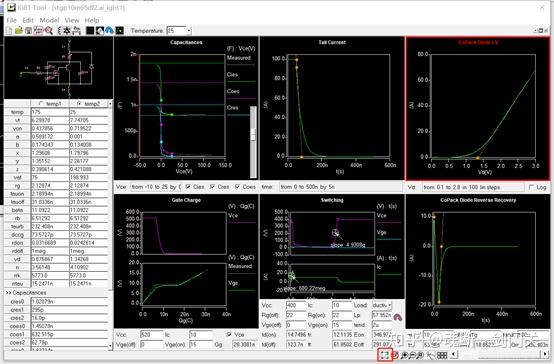
Task: Click the left arrow on bottom scrollbar
Action: point(454,354)
